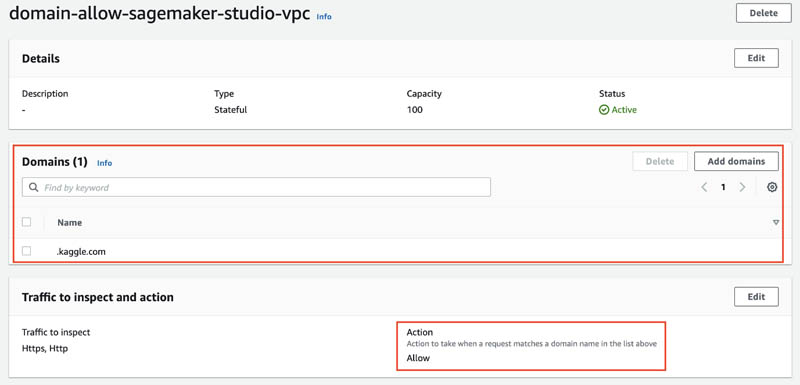
Task: Click the Allow action value
Action: coord(418,358)
